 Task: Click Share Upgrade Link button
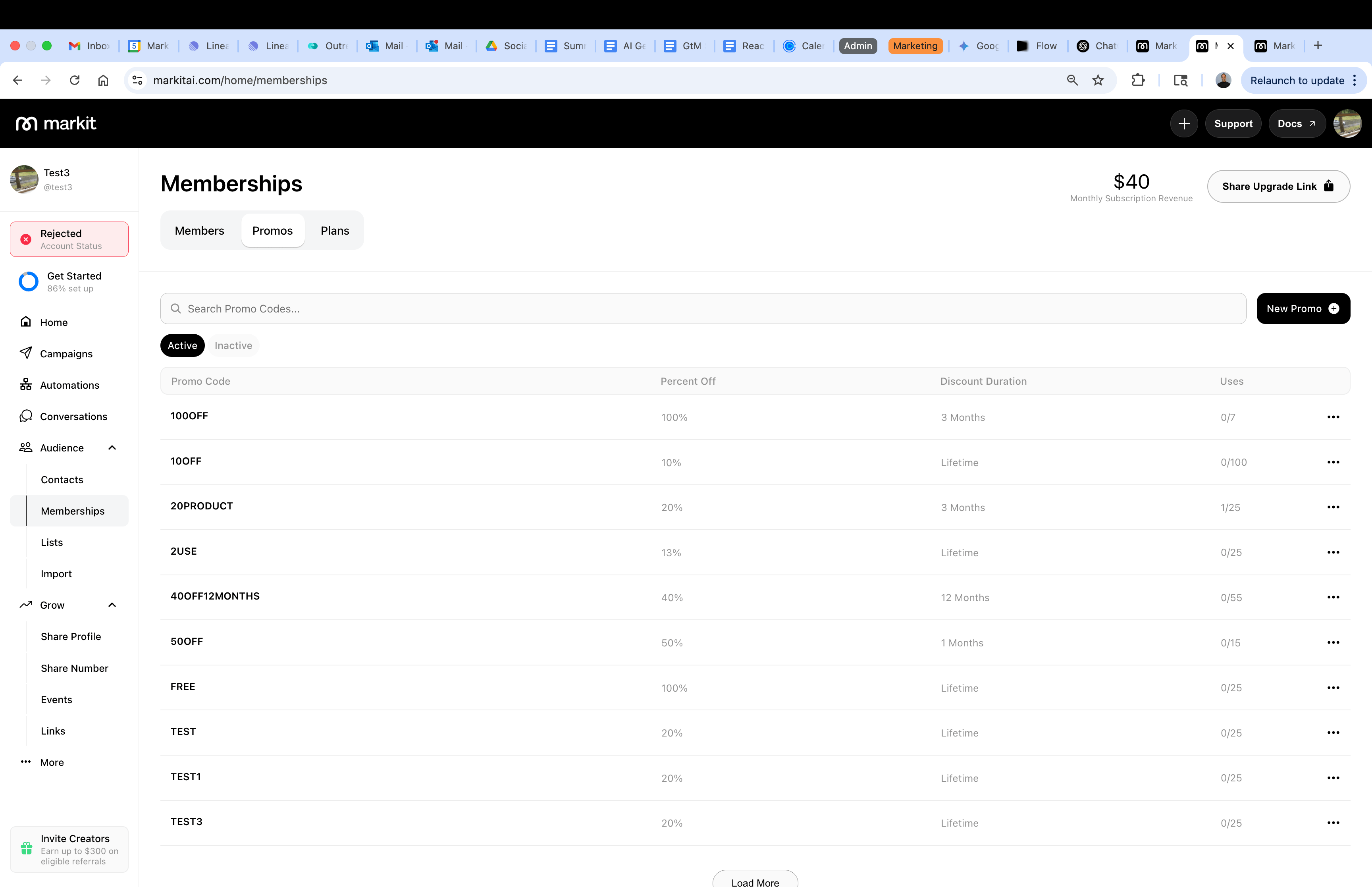[x=1278, y=186]
